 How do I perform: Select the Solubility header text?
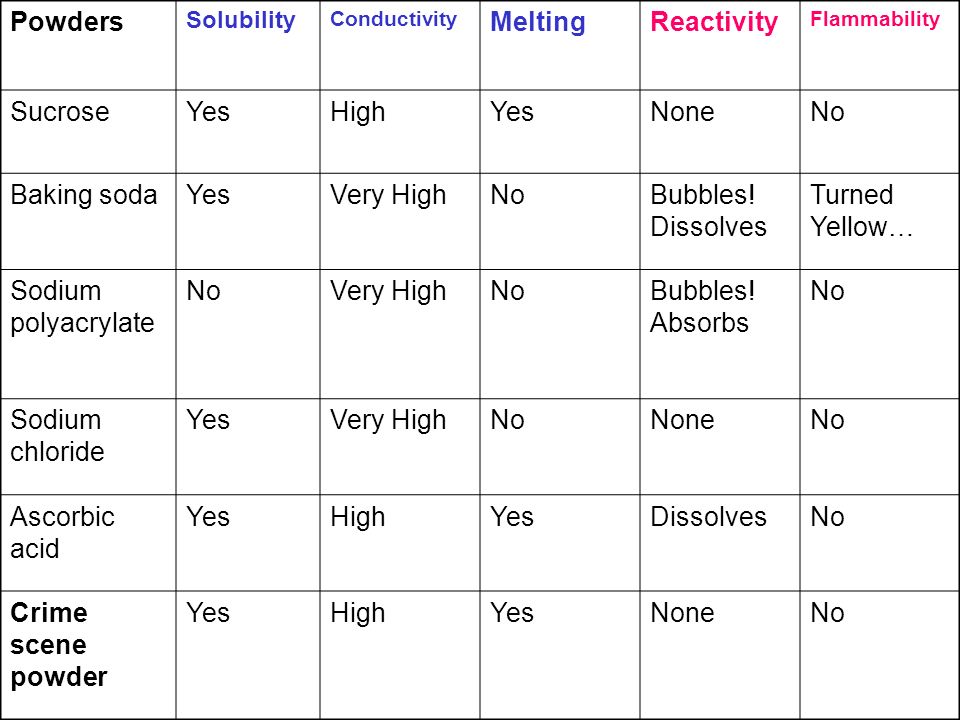pos(241,21)
